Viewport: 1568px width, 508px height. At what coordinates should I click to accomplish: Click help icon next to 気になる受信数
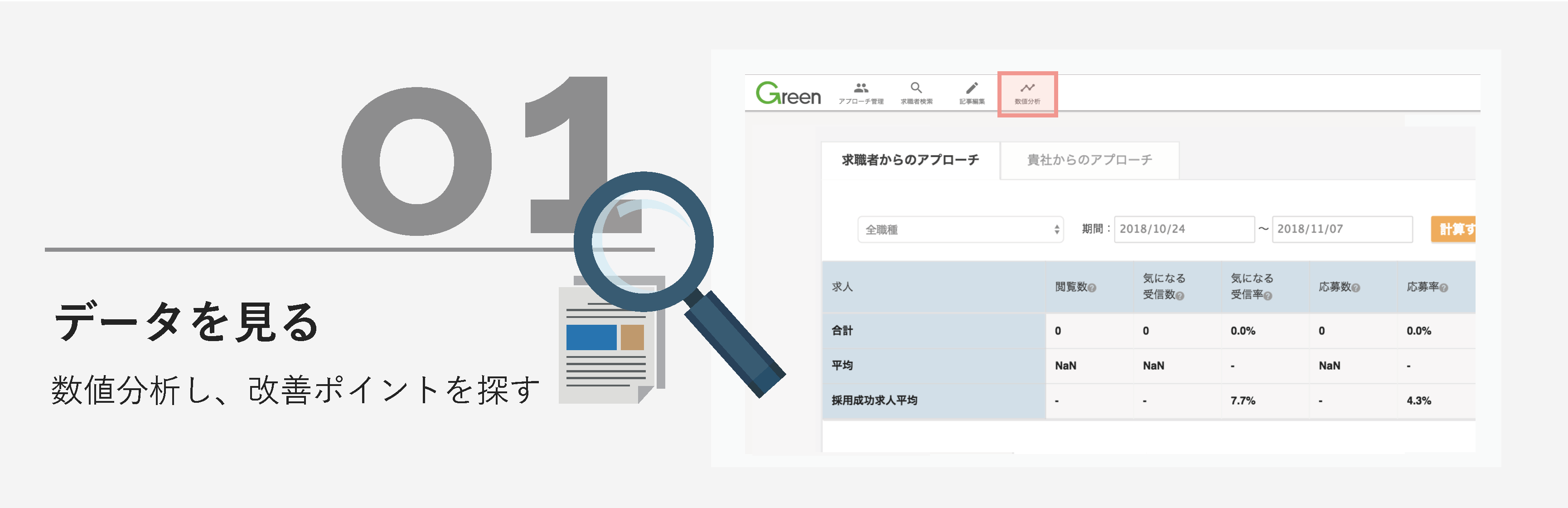click(x=1180, y=296)
